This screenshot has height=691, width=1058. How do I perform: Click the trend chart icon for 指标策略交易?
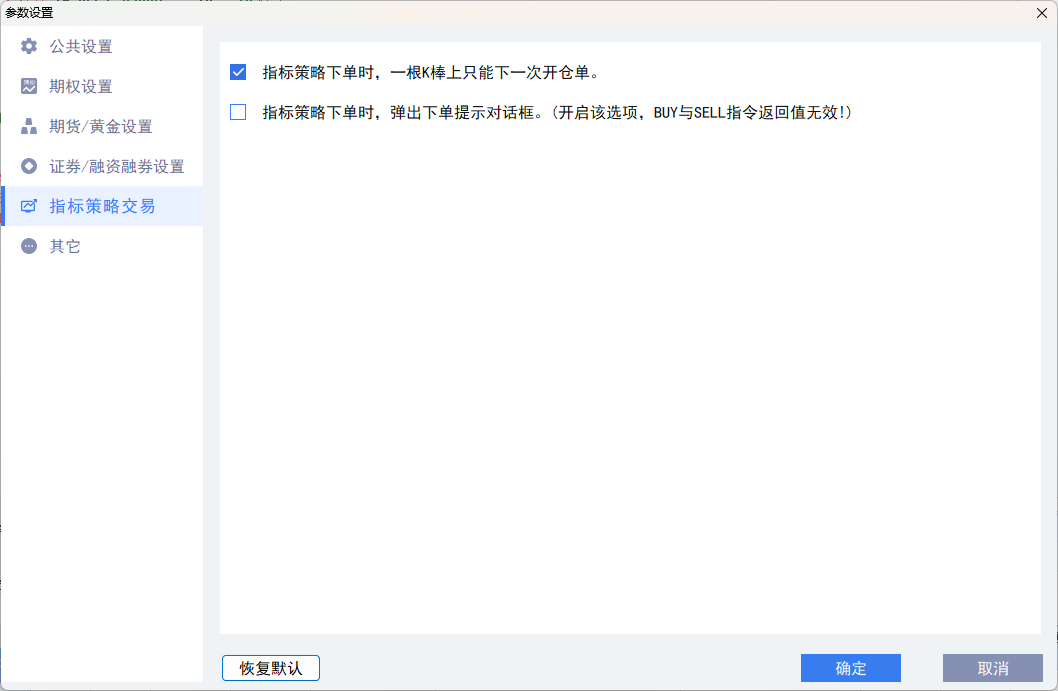29,206
